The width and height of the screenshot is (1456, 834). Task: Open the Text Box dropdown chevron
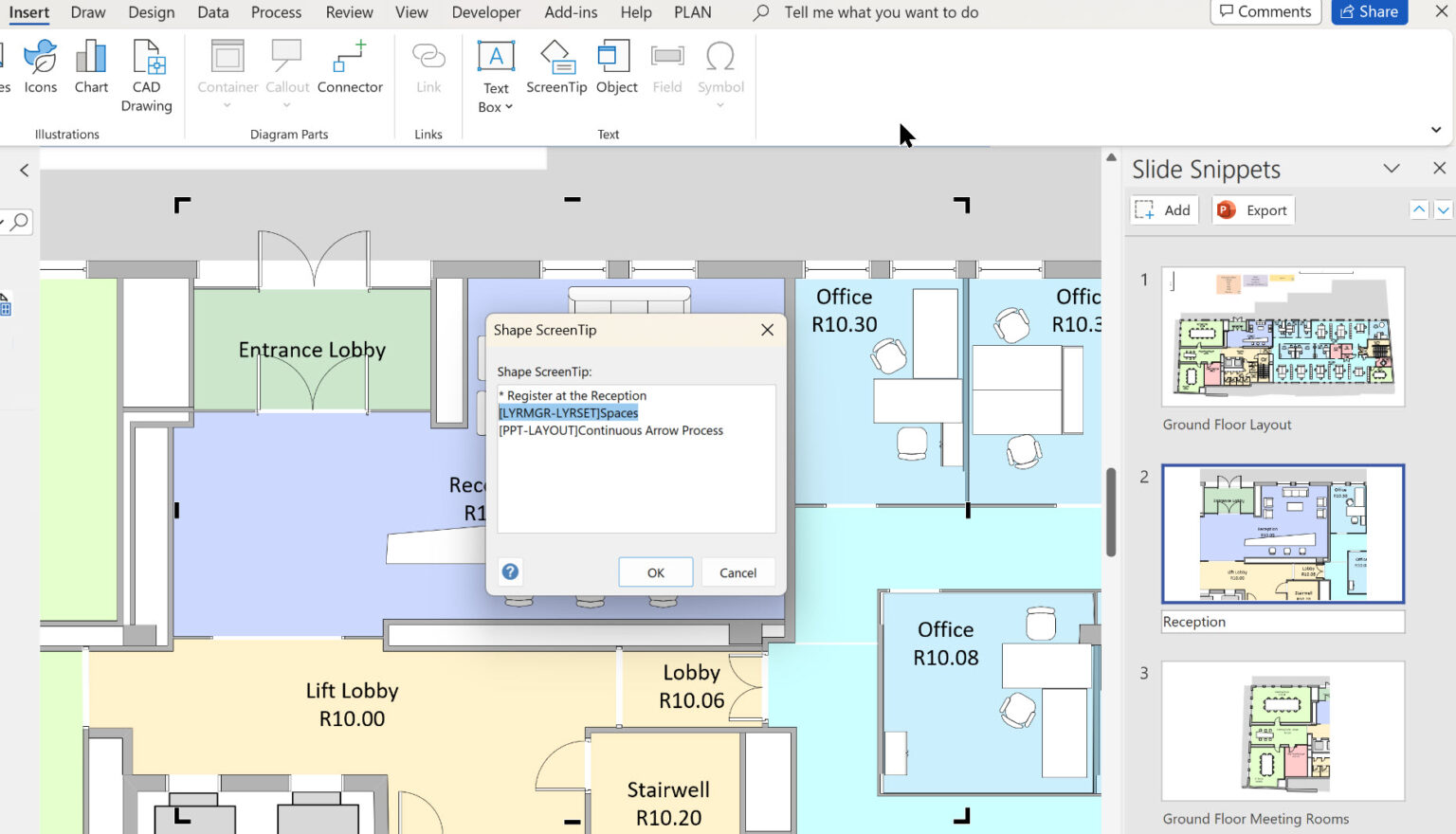click(508, 106)
